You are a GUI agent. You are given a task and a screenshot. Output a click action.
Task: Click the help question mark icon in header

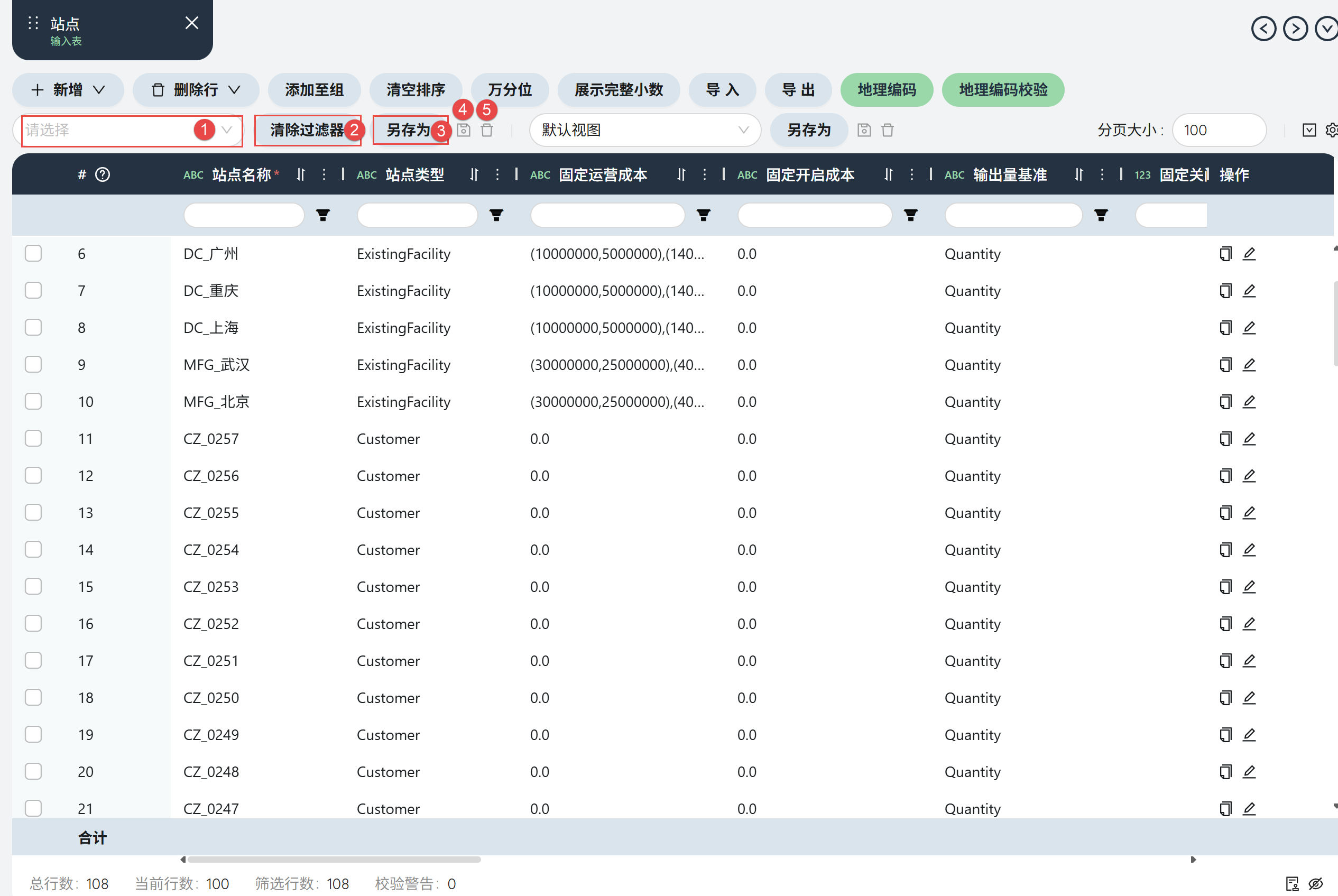point(102,175)
